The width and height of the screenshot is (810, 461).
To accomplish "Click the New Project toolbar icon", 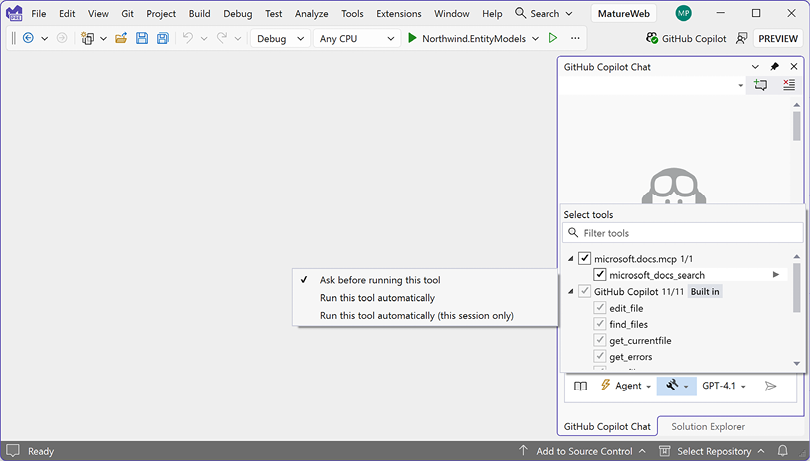I will (x=88, y=38).
